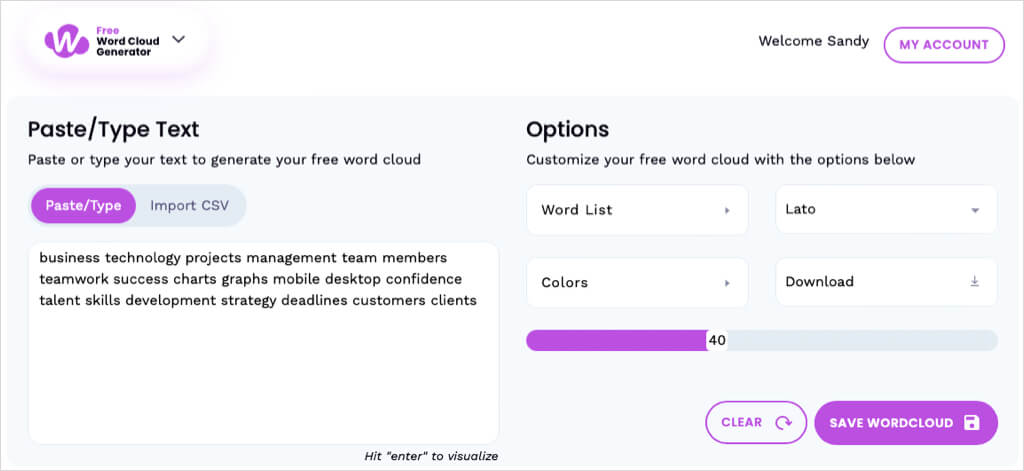
Task: Open dropdown chevron next to logo
Action: click(x=179, y=40)
